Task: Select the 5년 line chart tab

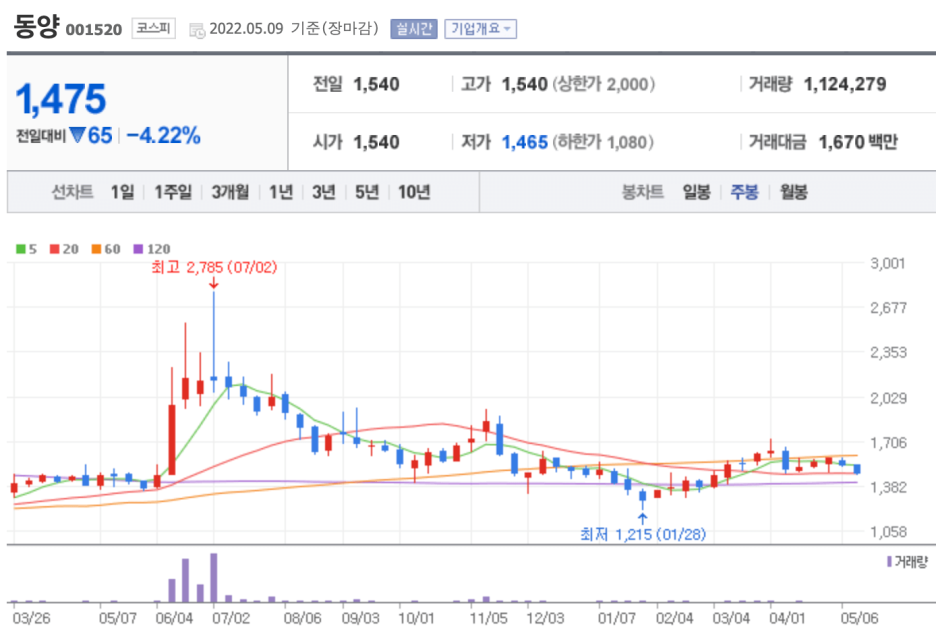Action: pyautogui.click(x=367, y=192)
